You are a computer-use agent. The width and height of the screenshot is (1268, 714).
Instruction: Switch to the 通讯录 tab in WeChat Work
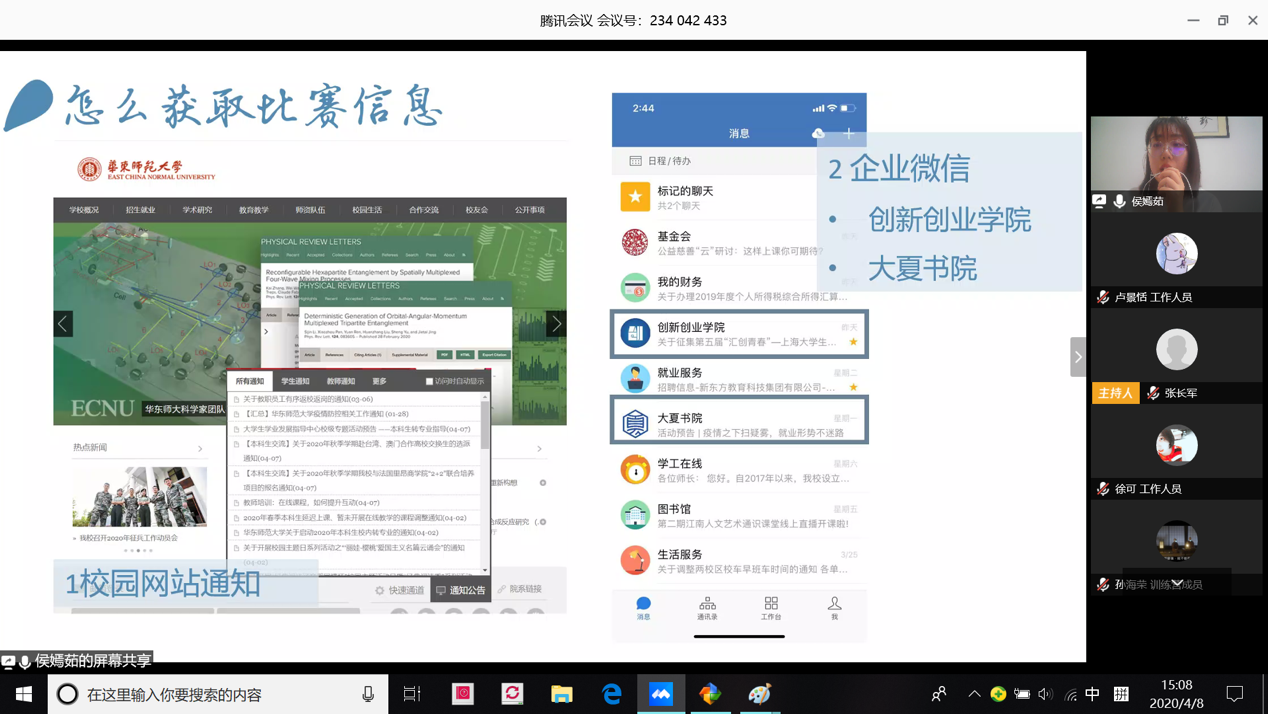coord(707,608)
